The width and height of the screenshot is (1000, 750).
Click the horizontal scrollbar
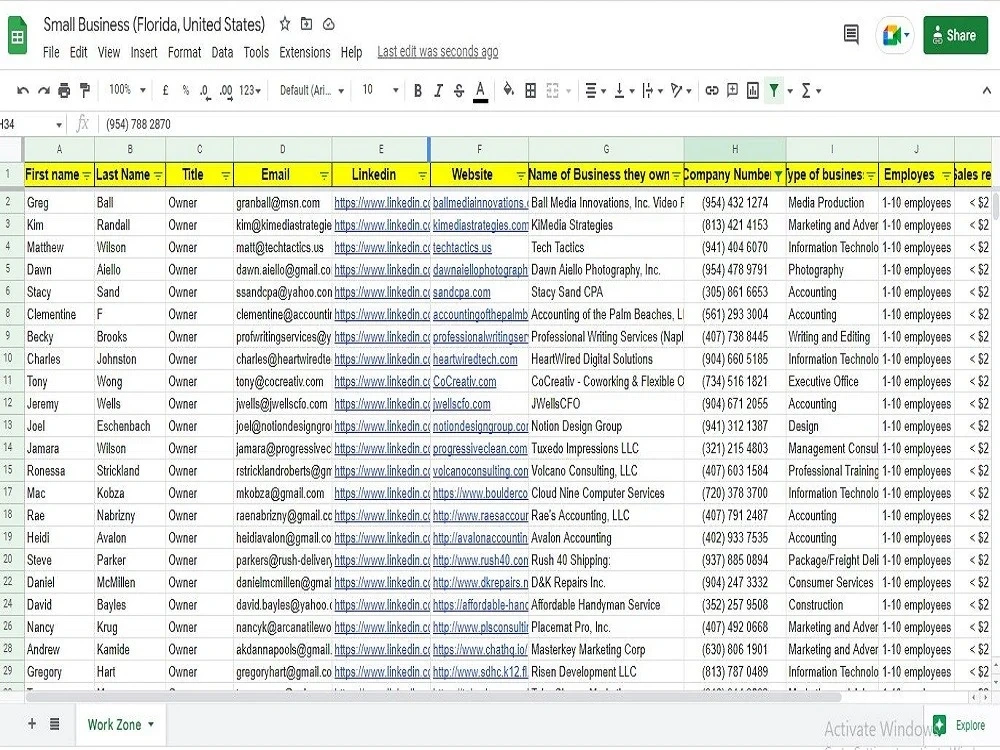coord(434,697)
